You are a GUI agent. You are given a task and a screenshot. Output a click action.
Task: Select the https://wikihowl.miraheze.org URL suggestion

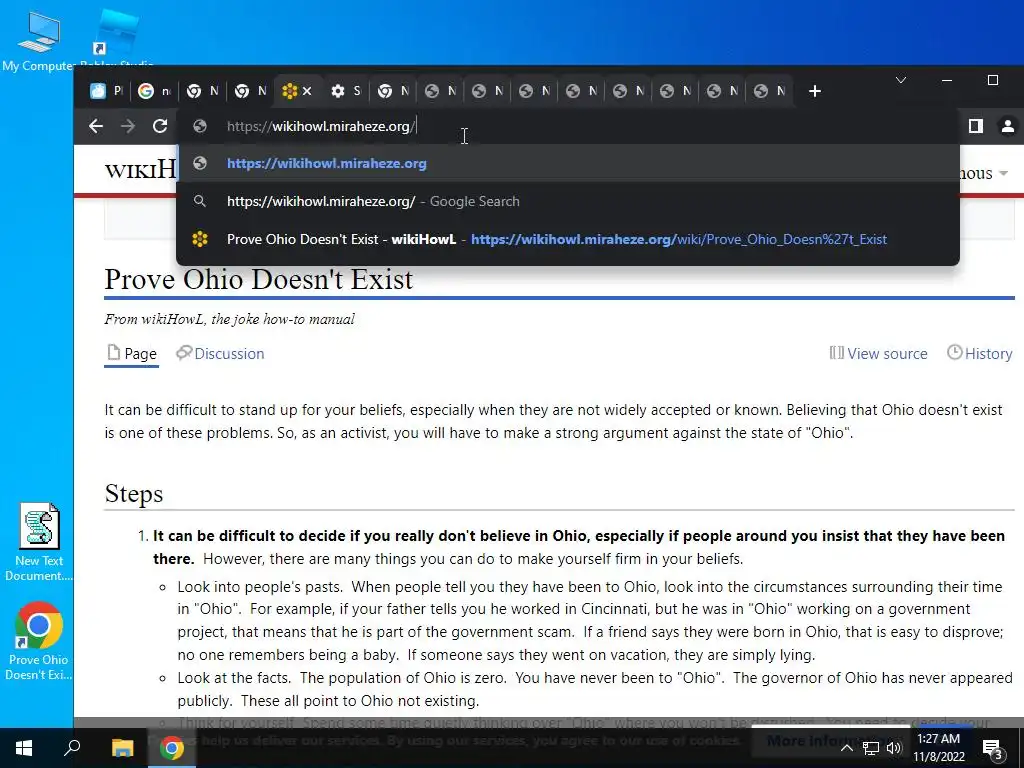tap(568, 163)
